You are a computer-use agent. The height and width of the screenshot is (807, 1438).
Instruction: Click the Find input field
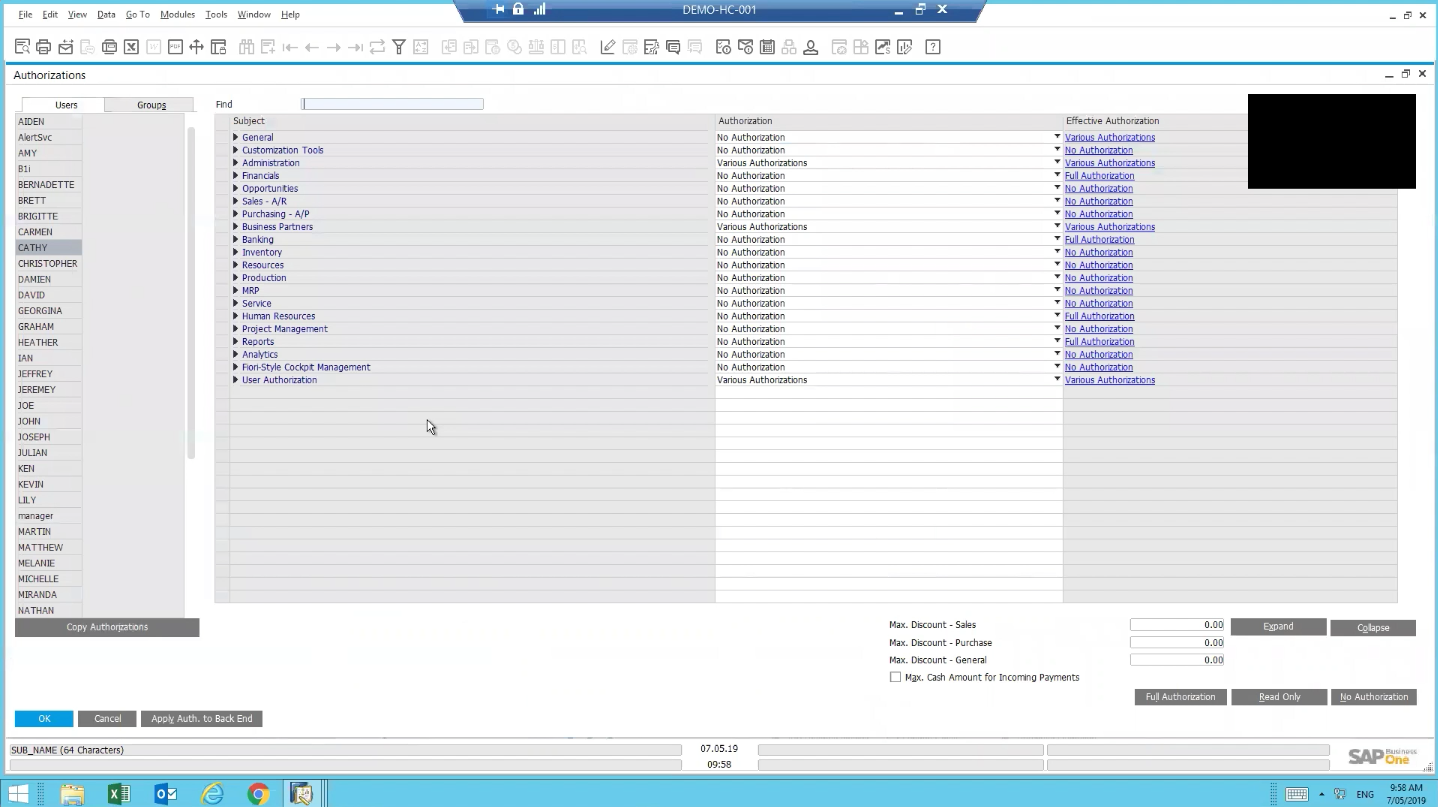[x=392, y=104]
